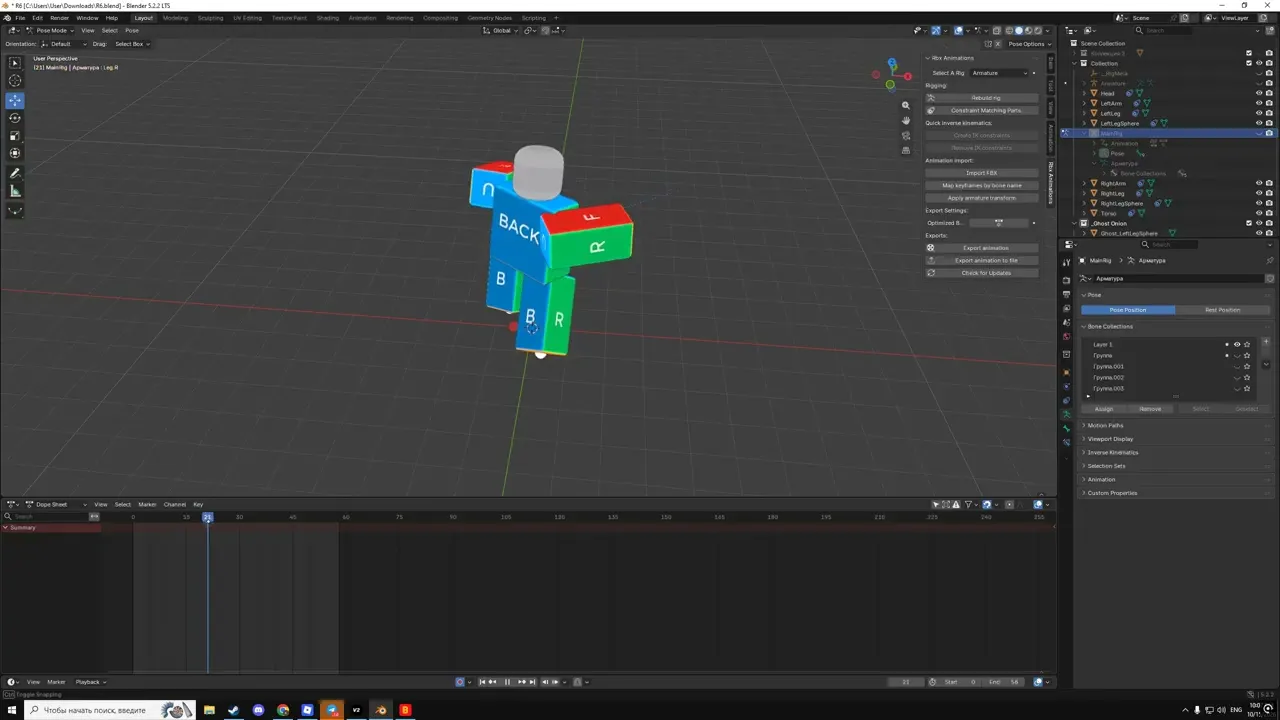Open Steam from the Windows taskbar

coord(234,710)
